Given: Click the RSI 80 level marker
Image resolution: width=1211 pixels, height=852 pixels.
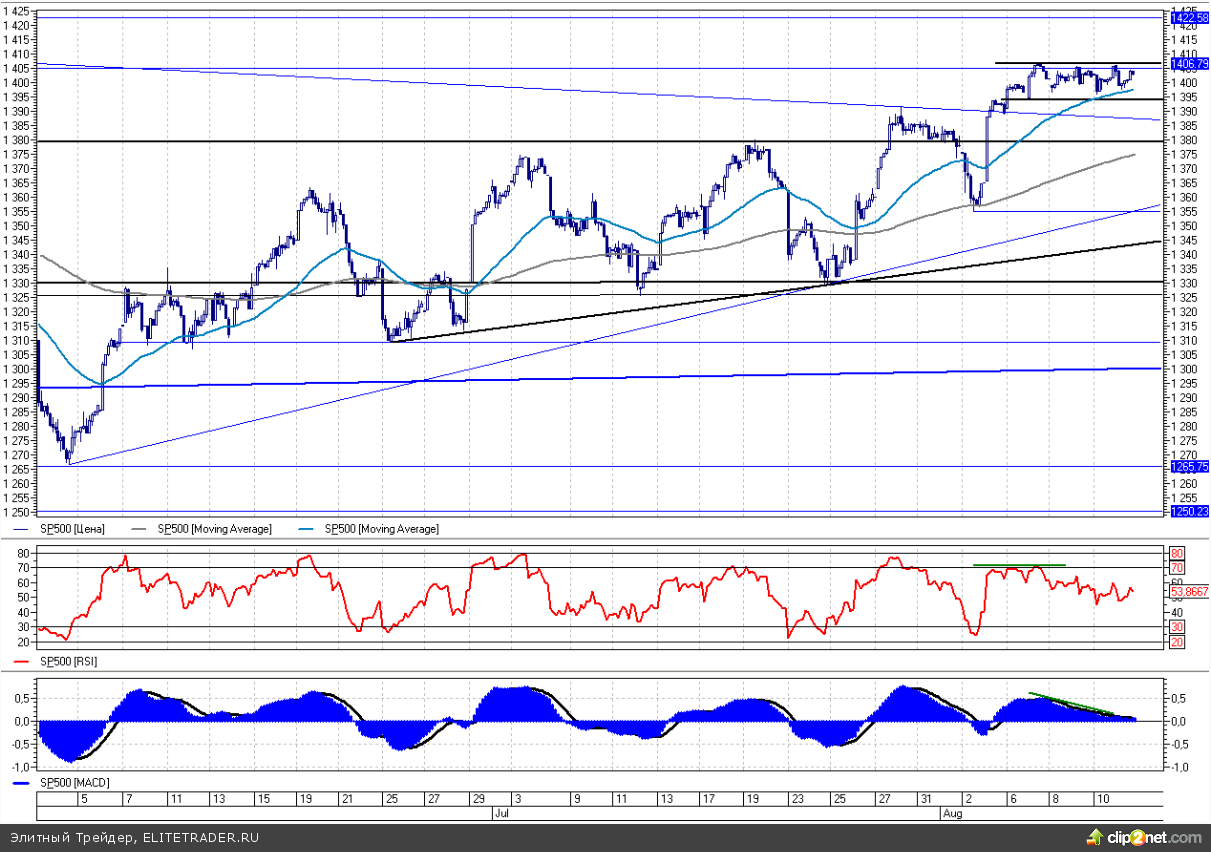Looking at the screenshot, I should (1176, 553).
